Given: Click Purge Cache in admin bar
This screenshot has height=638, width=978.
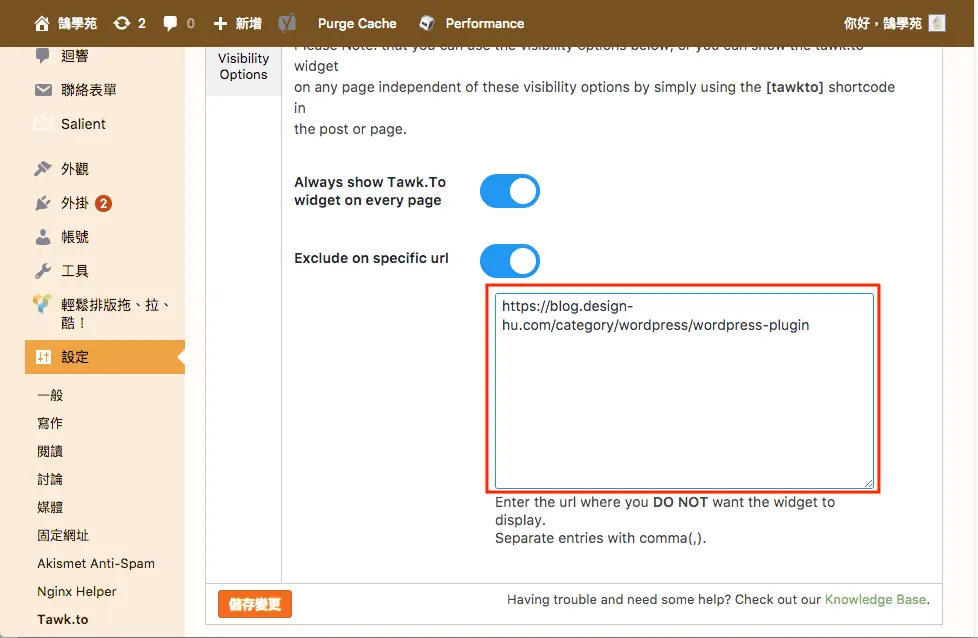Looking at the screenshot, I should coord(357,24).
